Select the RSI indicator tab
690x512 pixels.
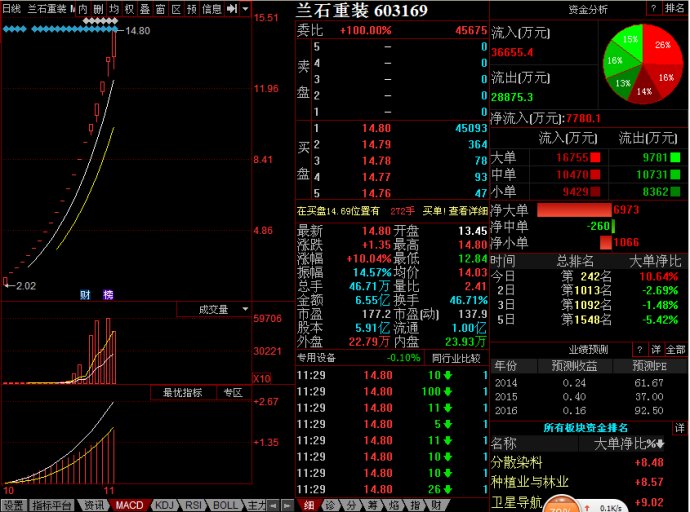point(194,505)
